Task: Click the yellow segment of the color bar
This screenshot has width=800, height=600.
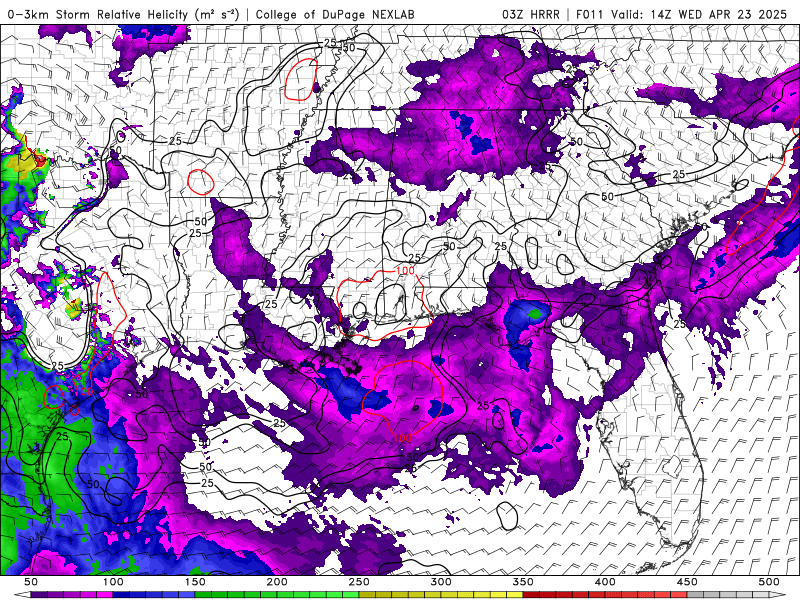Action: 441,595
